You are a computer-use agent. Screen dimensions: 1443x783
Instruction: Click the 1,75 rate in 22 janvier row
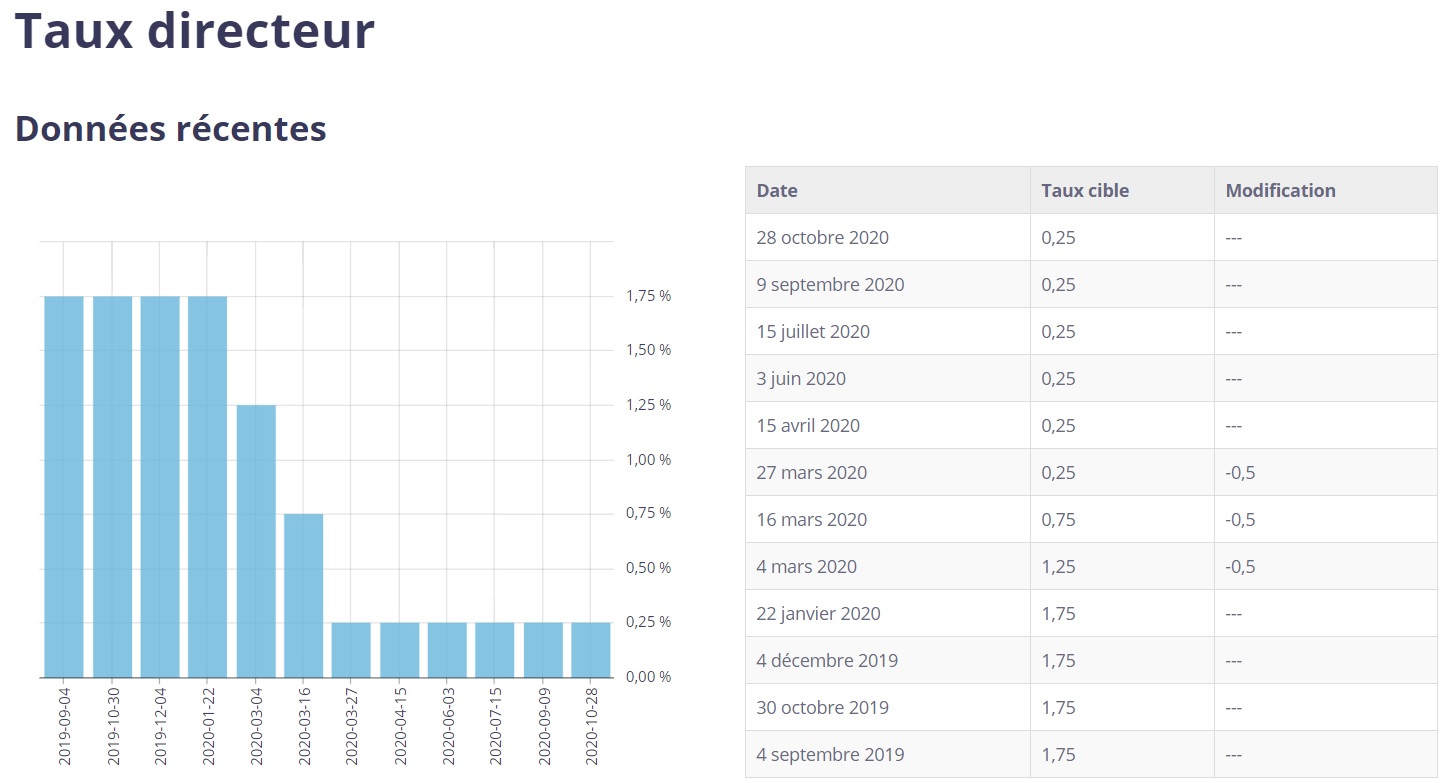click(1059, 614)
